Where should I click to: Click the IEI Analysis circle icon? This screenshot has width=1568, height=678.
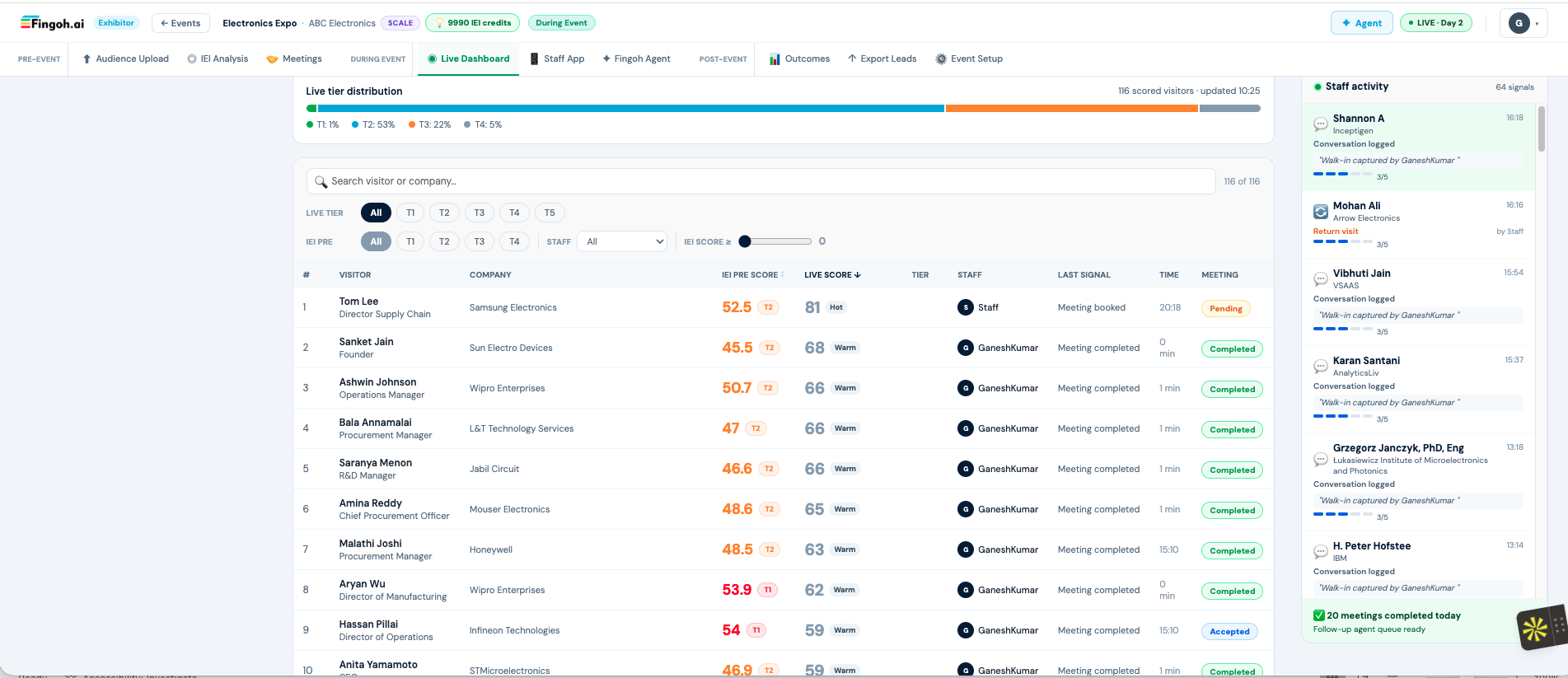192,58
